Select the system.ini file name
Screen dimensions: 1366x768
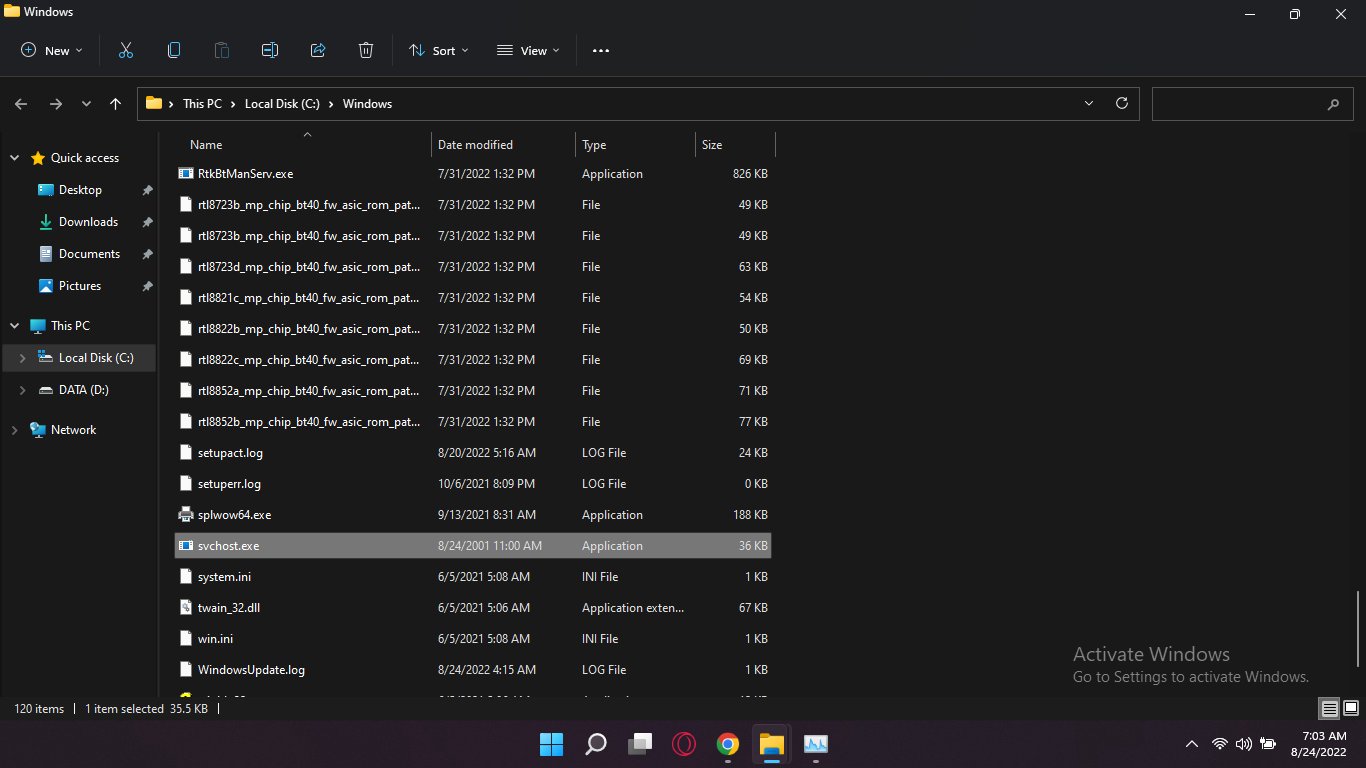tap(224, 577)
